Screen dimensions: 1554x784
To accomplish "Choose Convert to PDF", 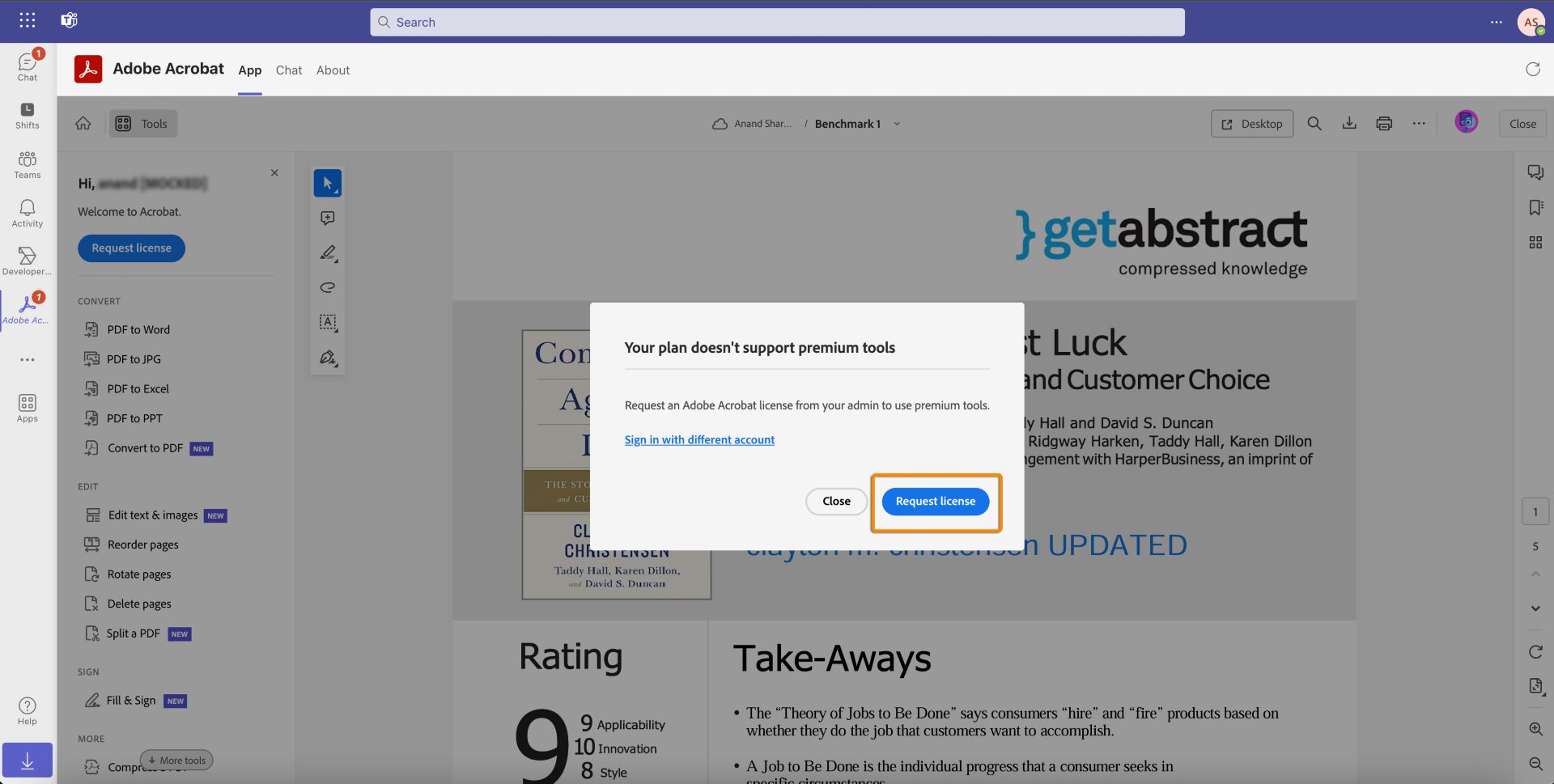I will click(x=148, y=448).
